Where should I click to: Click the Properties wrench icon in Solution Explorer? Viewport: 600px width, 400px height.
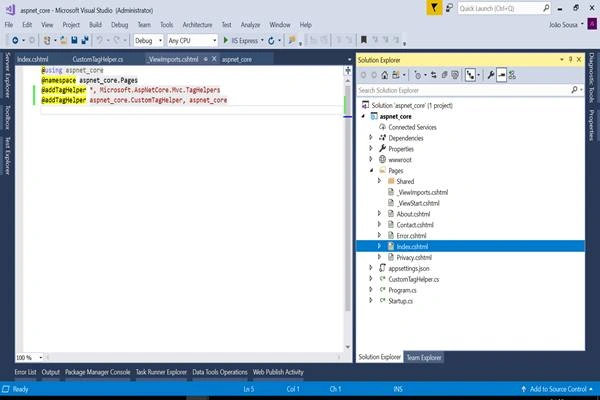coord(491,75)
